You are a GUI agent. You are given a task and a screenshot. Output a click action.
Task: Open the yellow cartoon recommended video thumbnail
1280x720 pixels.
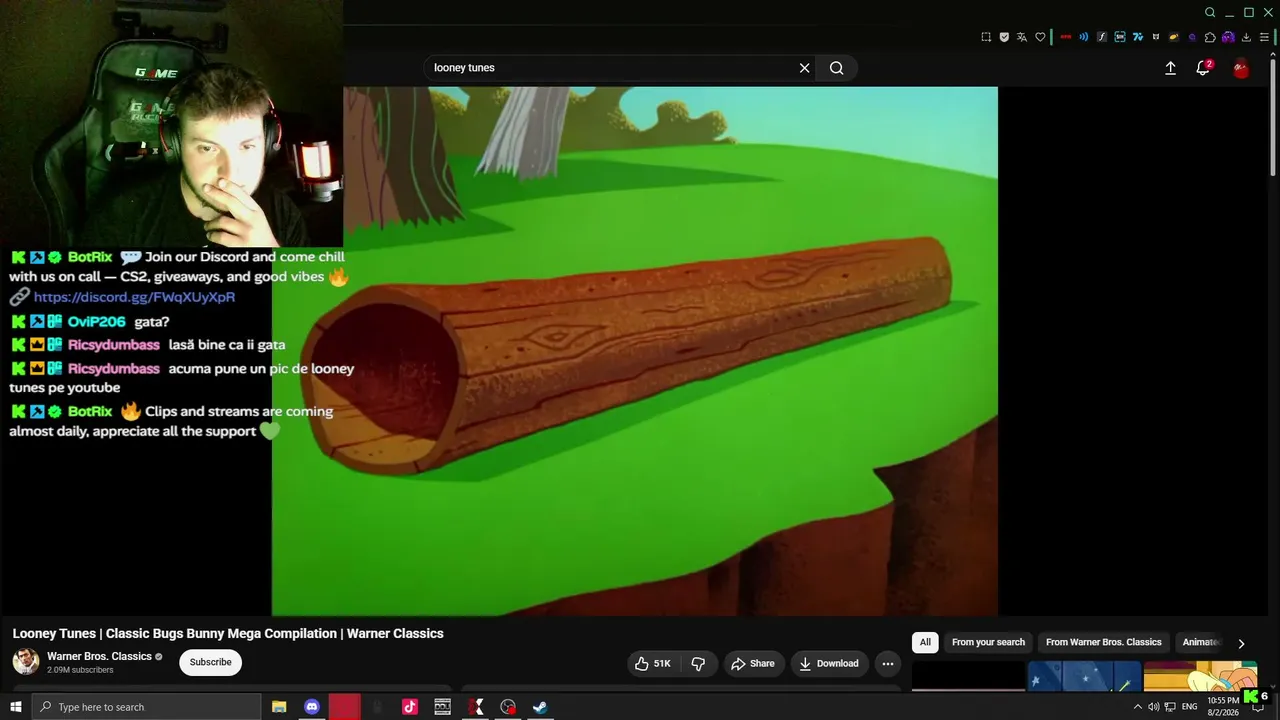click(1200, 676)
